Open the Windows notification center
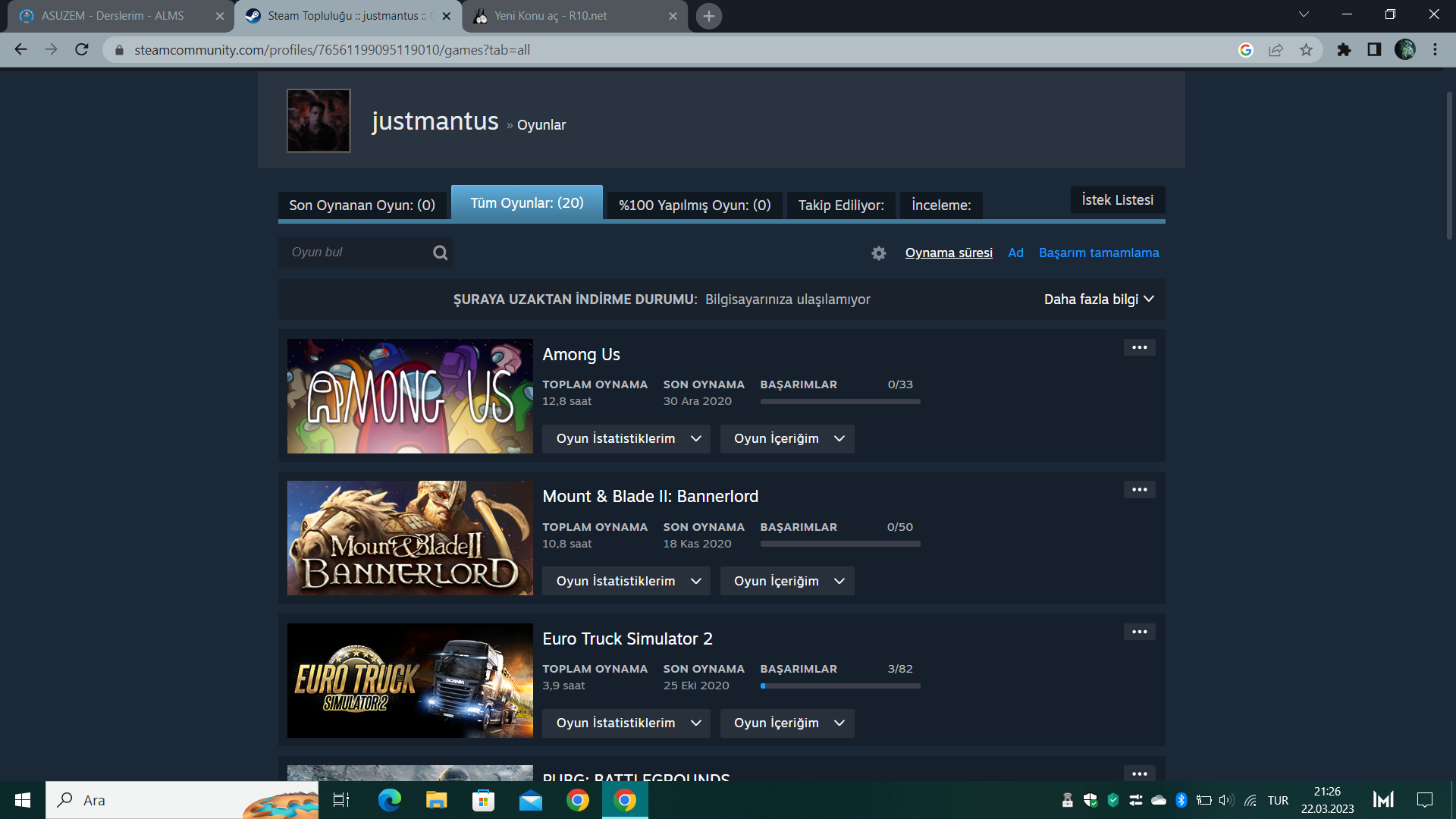This screenshot has width=1456, height=819. click(x=1425, y=800)
